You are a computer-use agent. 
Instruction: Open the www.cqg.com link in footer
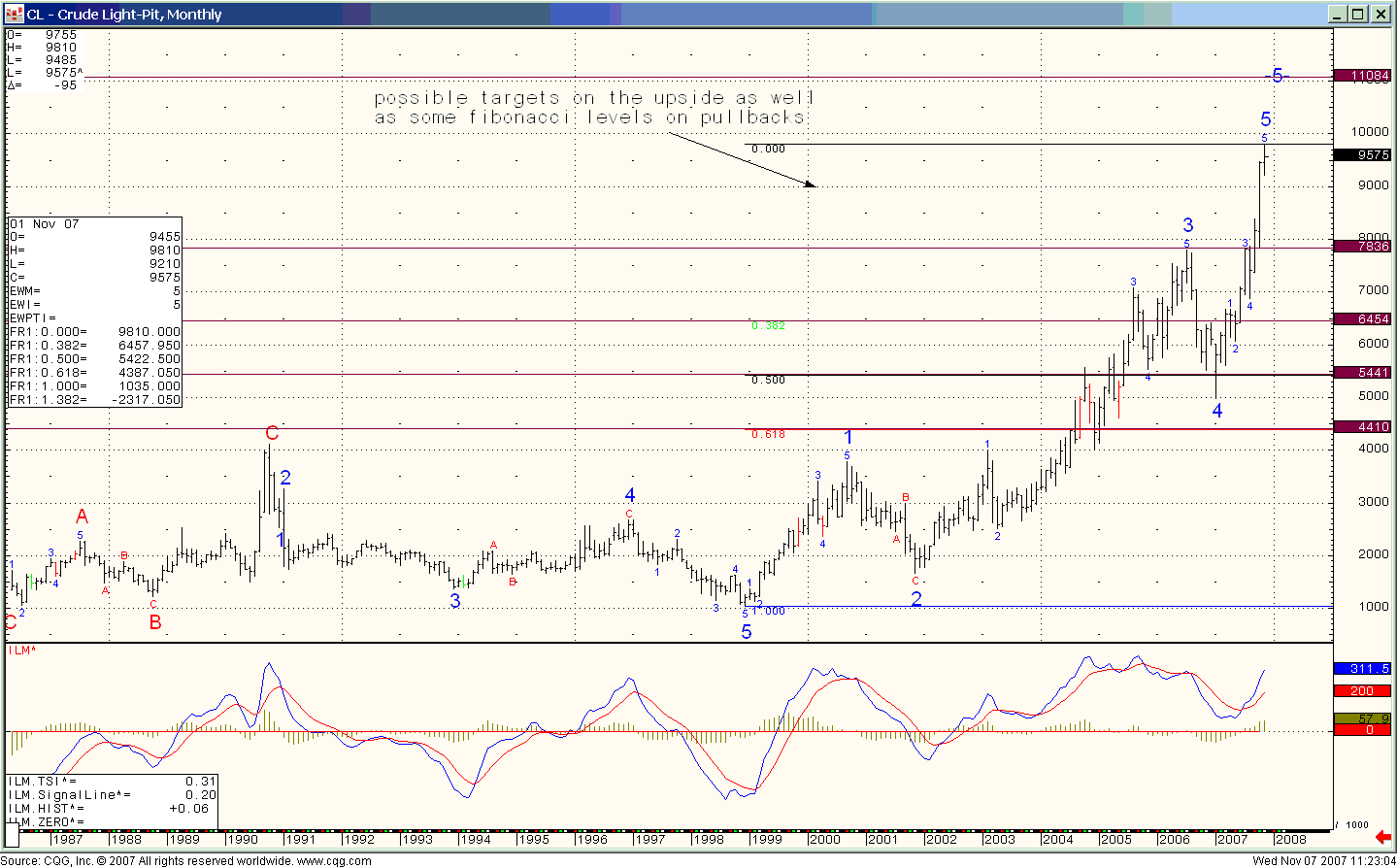click(333, 860)
